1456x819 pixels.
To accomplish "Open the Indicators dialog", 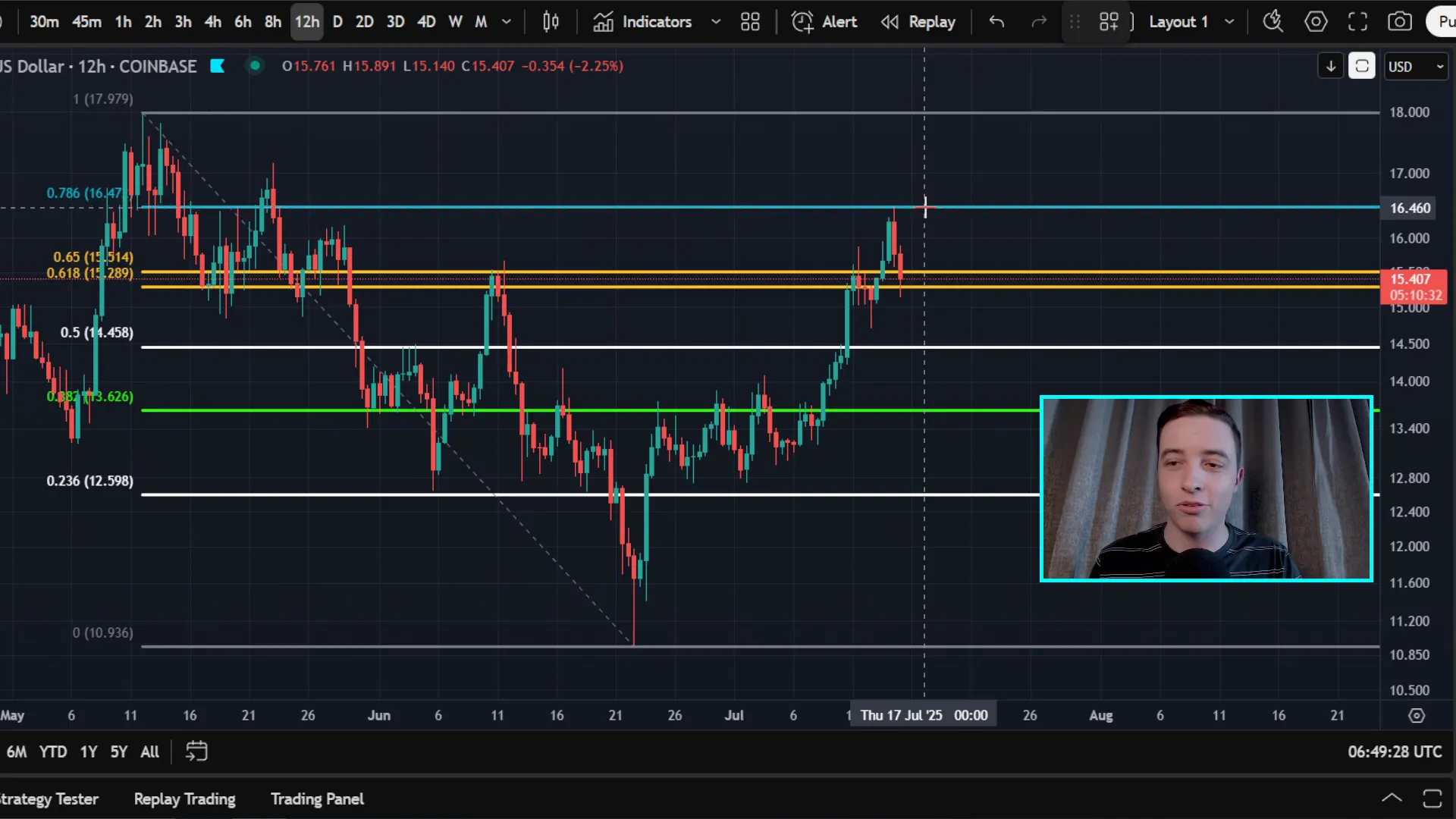I will pos(642,22).
